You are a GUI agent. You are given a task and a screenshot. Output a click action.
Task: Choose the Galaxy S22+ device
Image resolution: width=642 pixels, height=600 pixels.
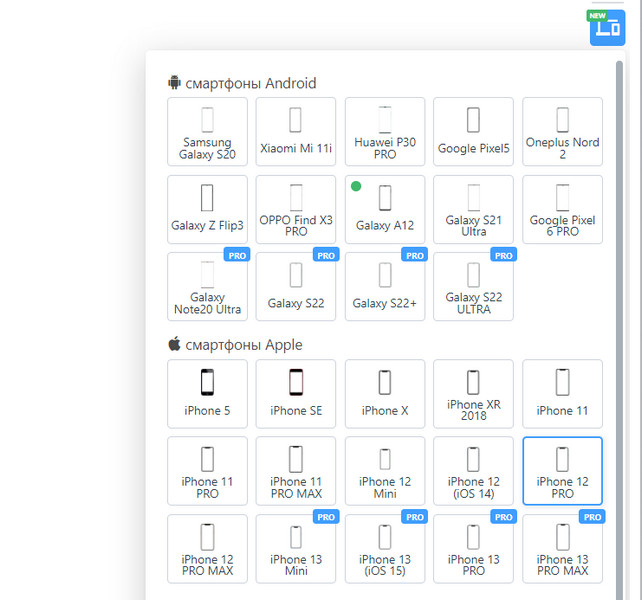click(385, 286)
